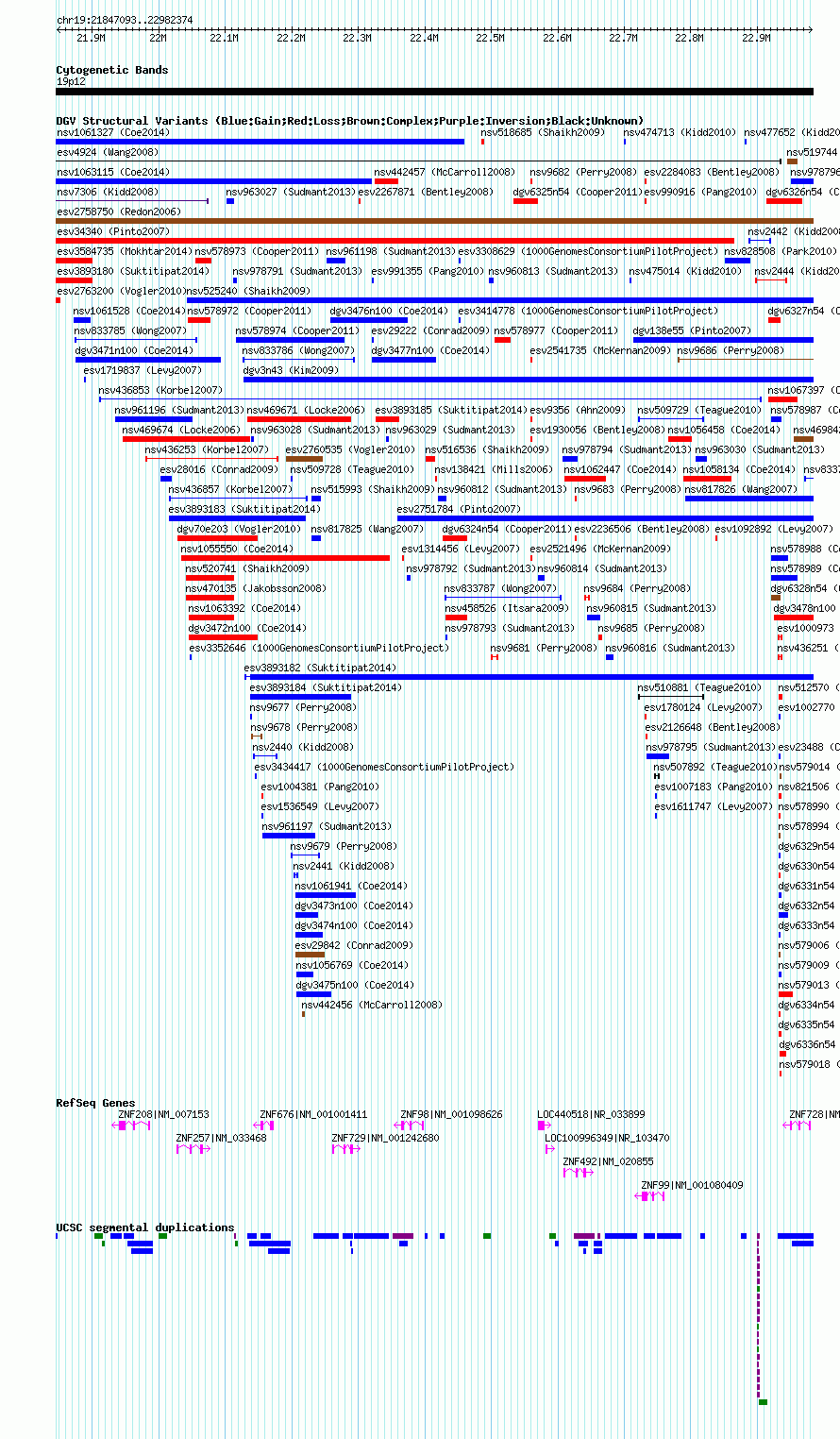The width and height of the screenshot is (840, 1439).
Task: Open esv2763200 (Vogler2010) variant label
Action: point(122,292)
